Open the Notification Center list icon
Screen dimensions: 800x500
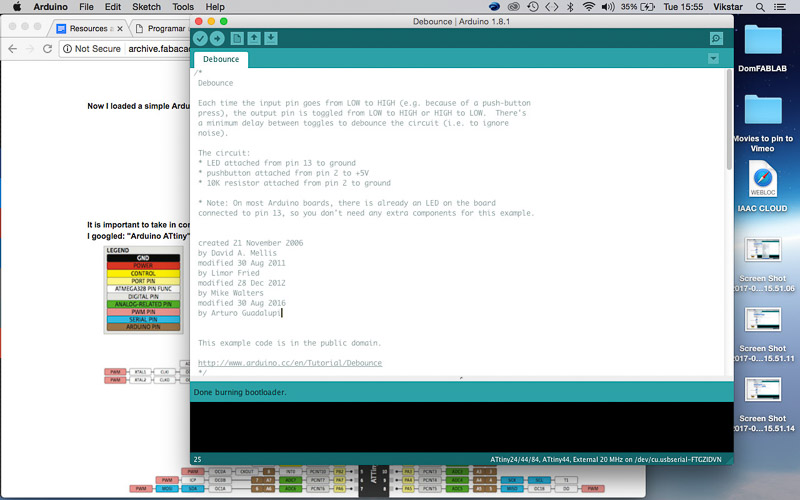780,7
